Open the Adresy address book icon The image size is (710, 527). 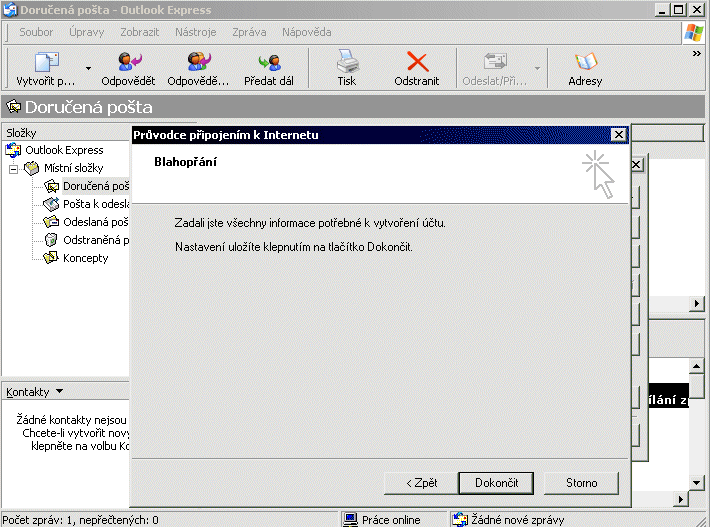(585, 62)
